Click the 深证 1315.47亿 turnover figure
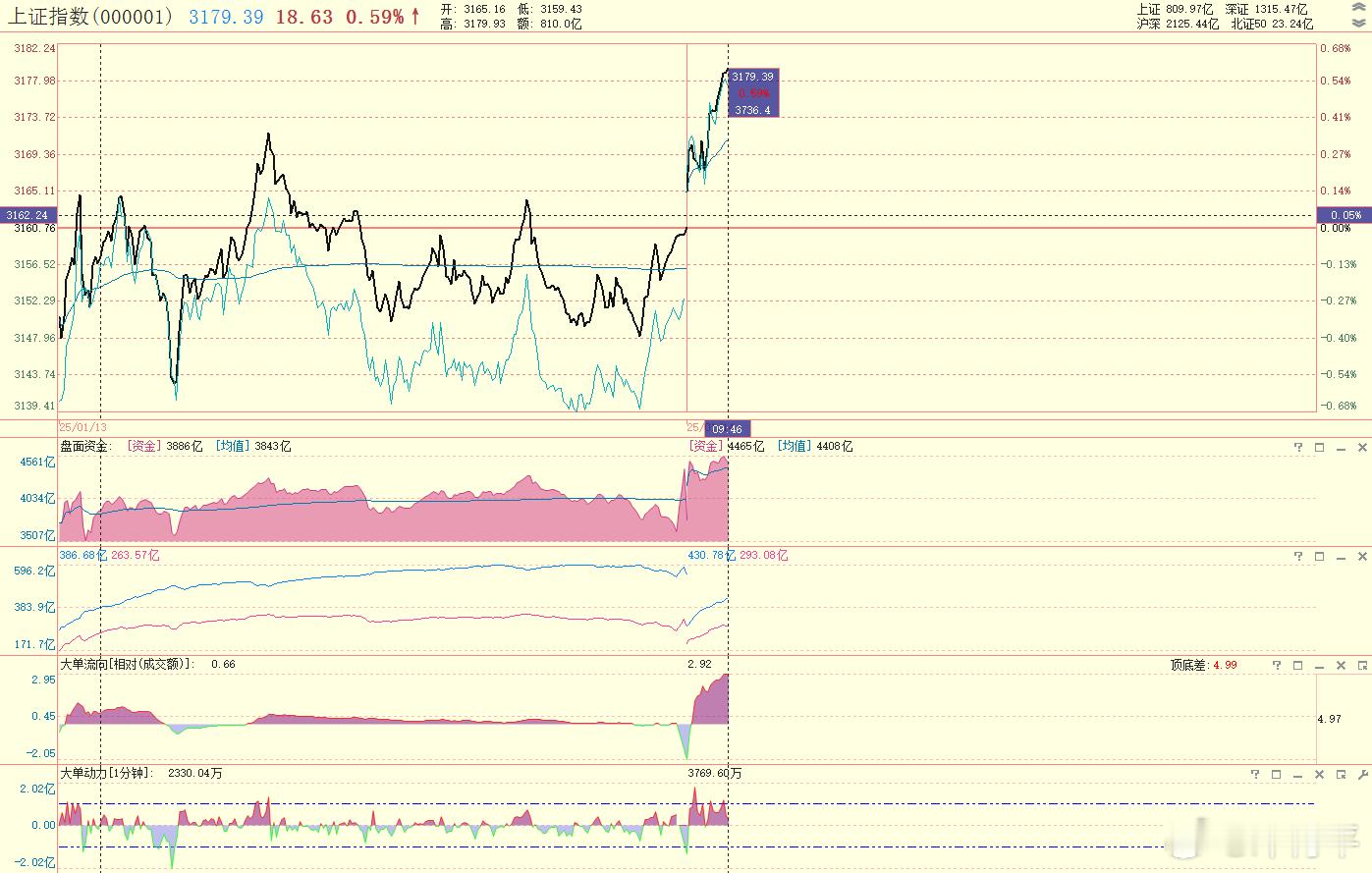The height and width of the screenshot is (873, 1372). click(x=1266, y=9)
